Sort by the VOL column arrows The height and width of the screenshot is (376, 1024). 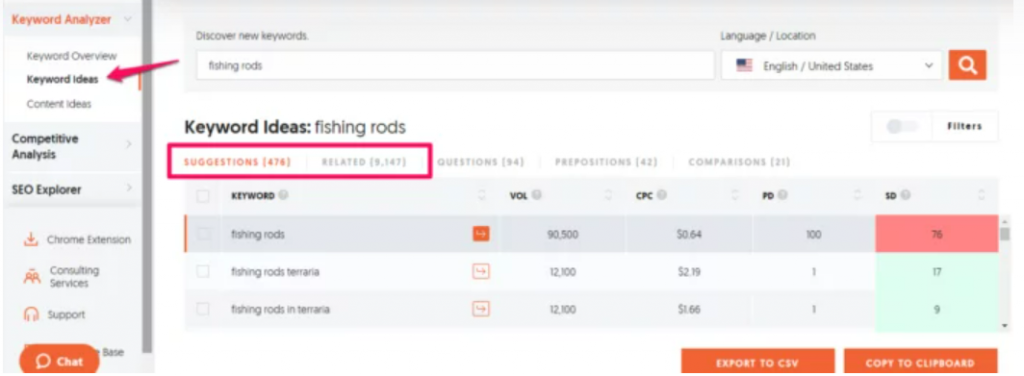click(609, 195)
